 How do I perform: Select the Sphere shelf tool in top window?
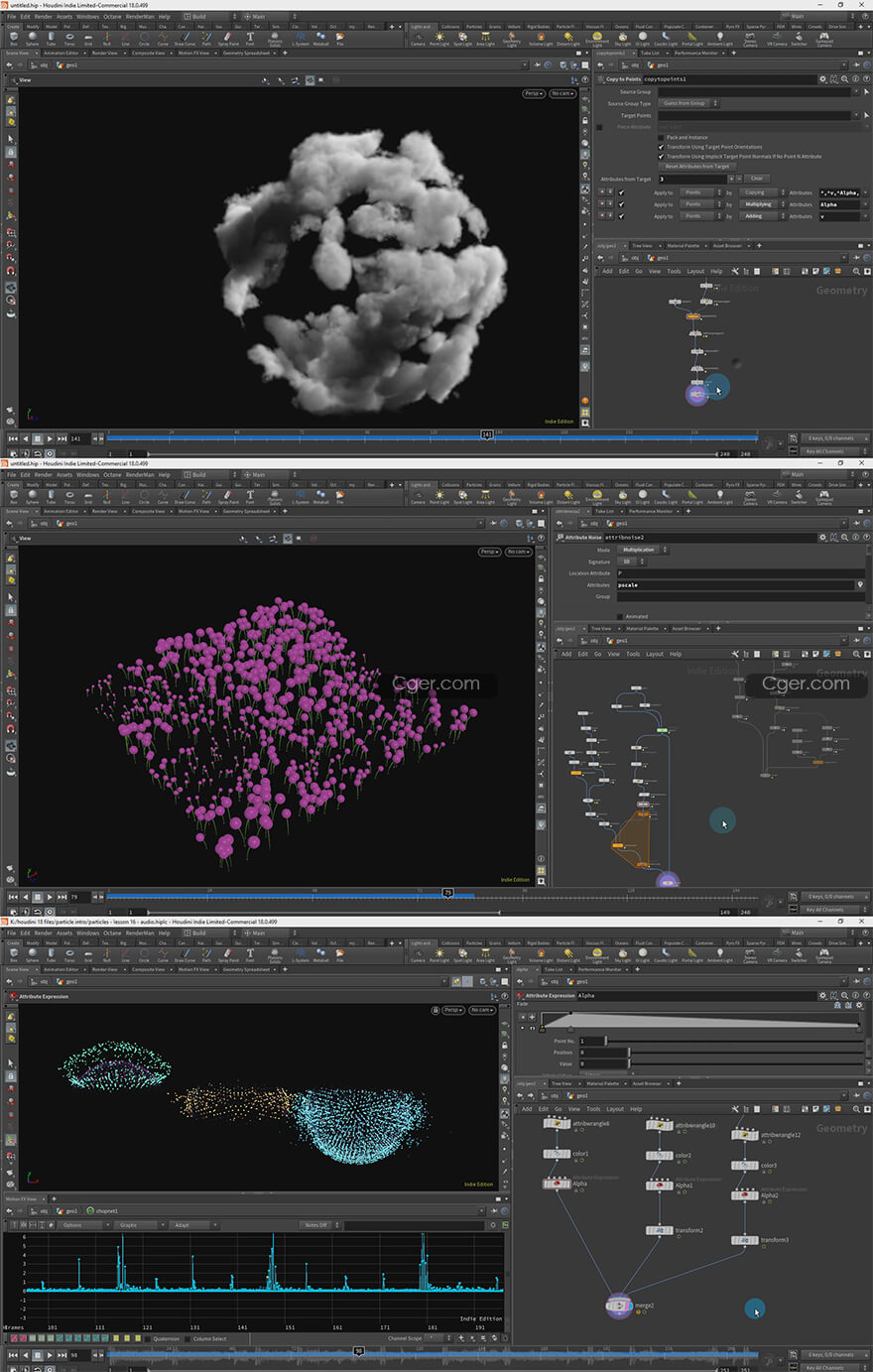[x=32, y=39]
